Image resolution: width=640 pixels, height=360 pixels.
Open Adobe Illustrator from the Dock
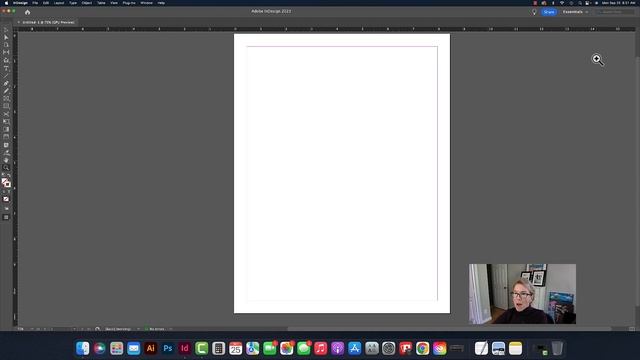tap(151, 348)
